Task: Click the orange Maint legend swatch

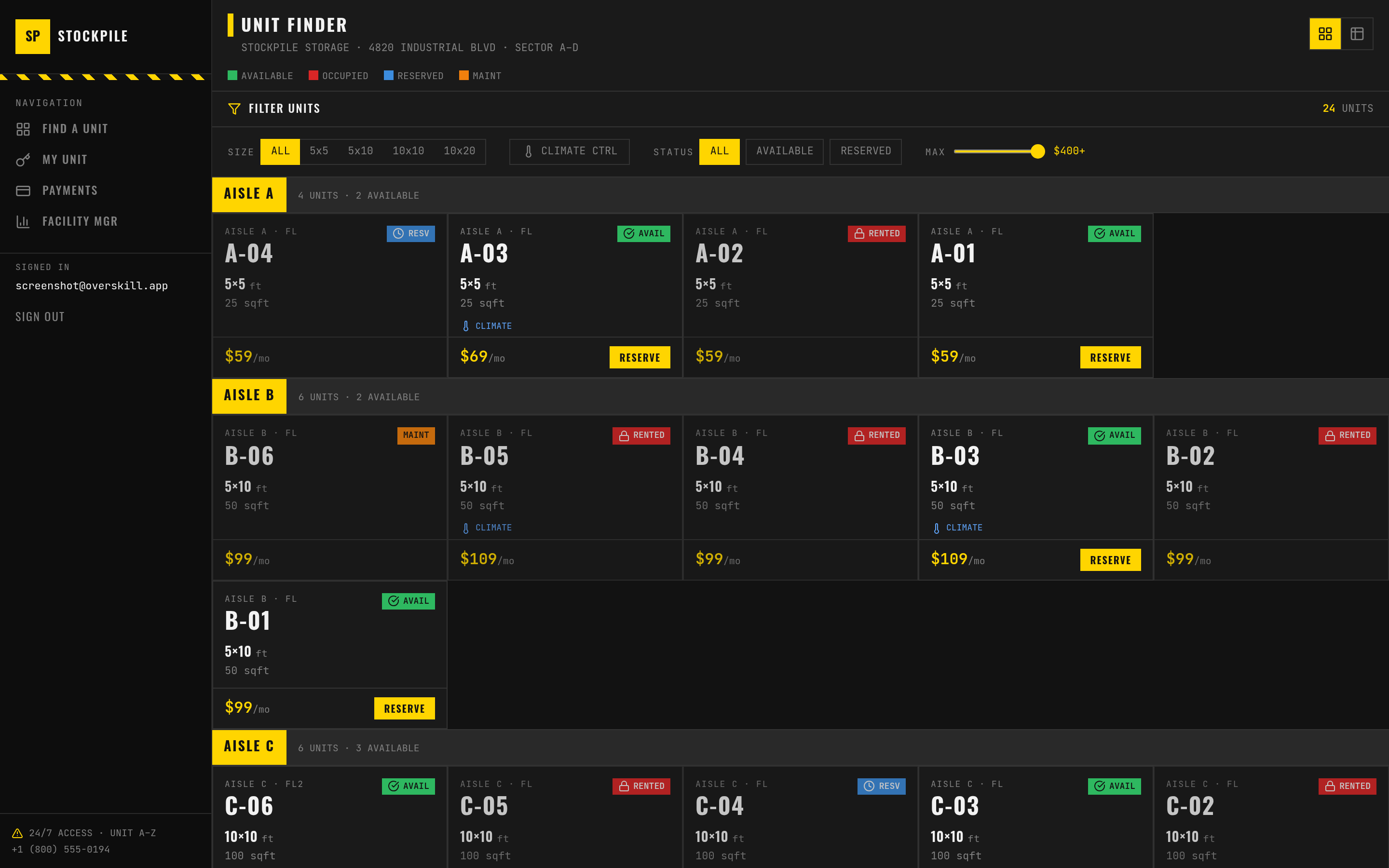Action: pos(464,75)
